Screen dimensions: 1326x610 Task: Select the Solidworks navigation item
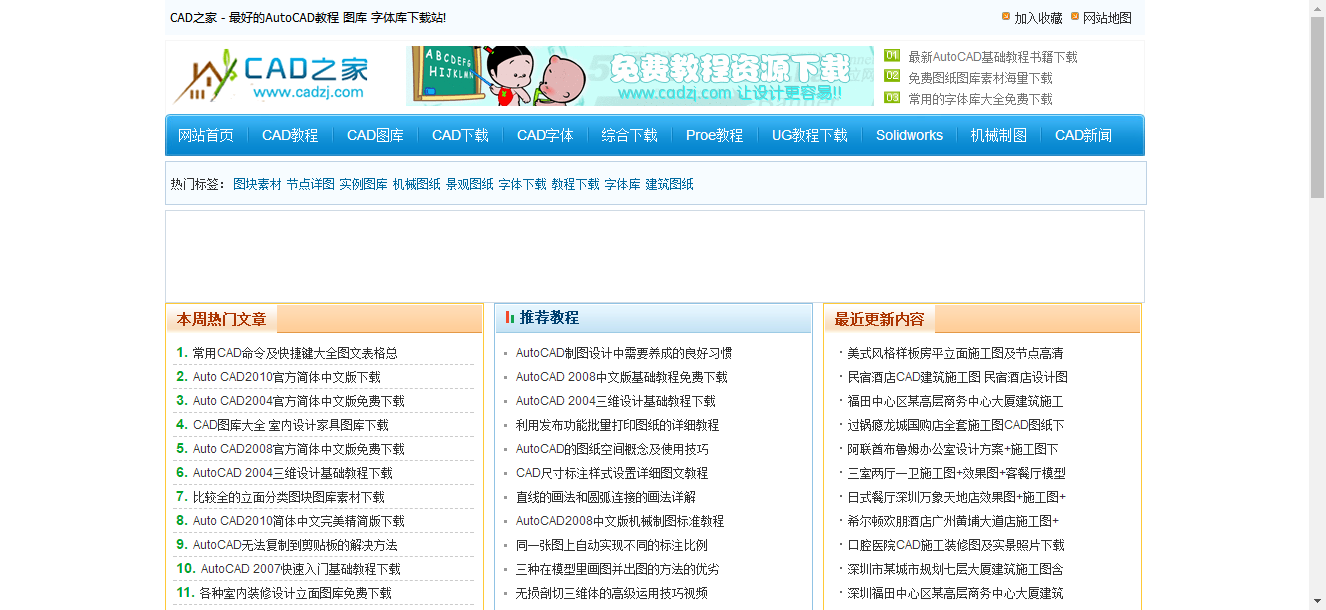tap(909, 135)
